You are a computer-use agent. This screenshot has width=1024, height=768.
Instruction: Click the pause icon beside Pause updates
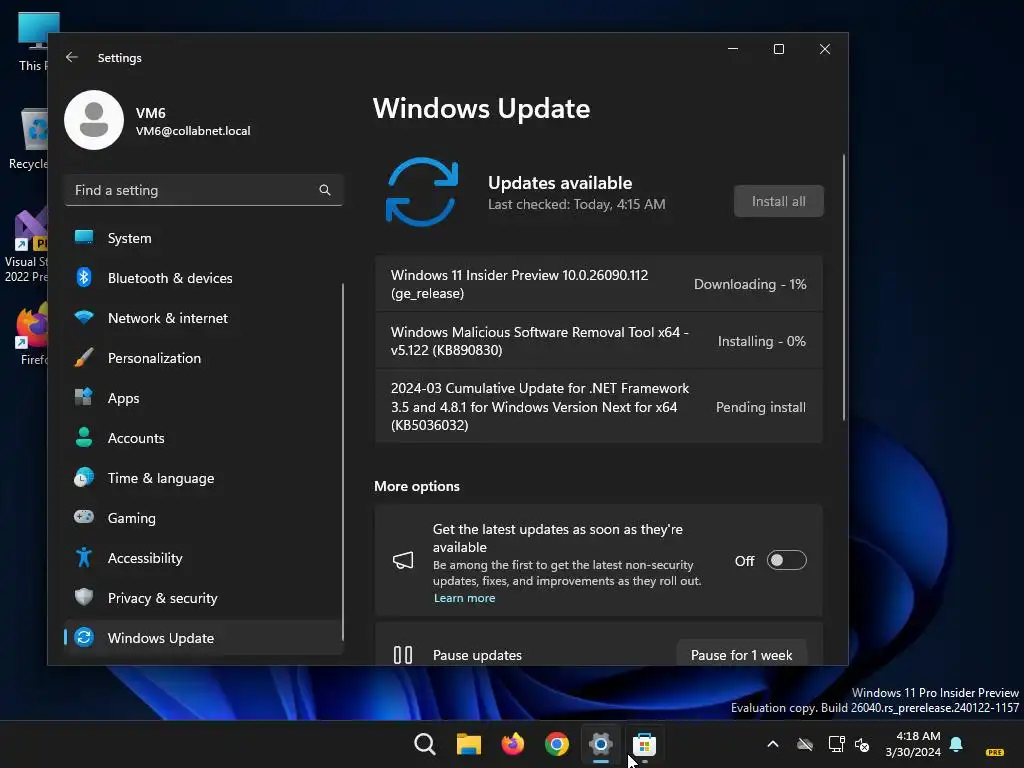[403, 654]
